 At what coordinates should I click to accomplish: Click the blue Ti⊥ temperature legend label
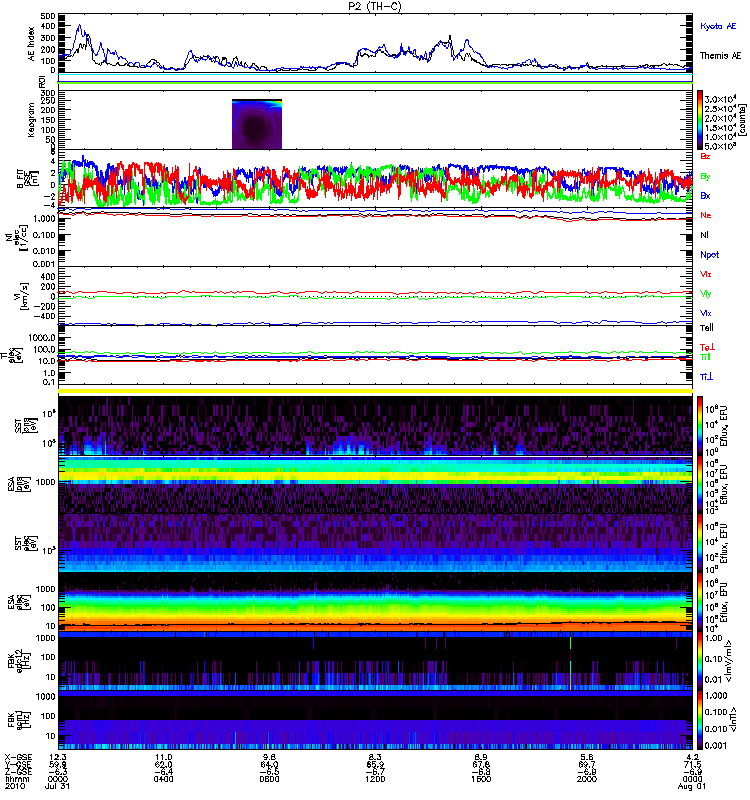coord(706,377)
